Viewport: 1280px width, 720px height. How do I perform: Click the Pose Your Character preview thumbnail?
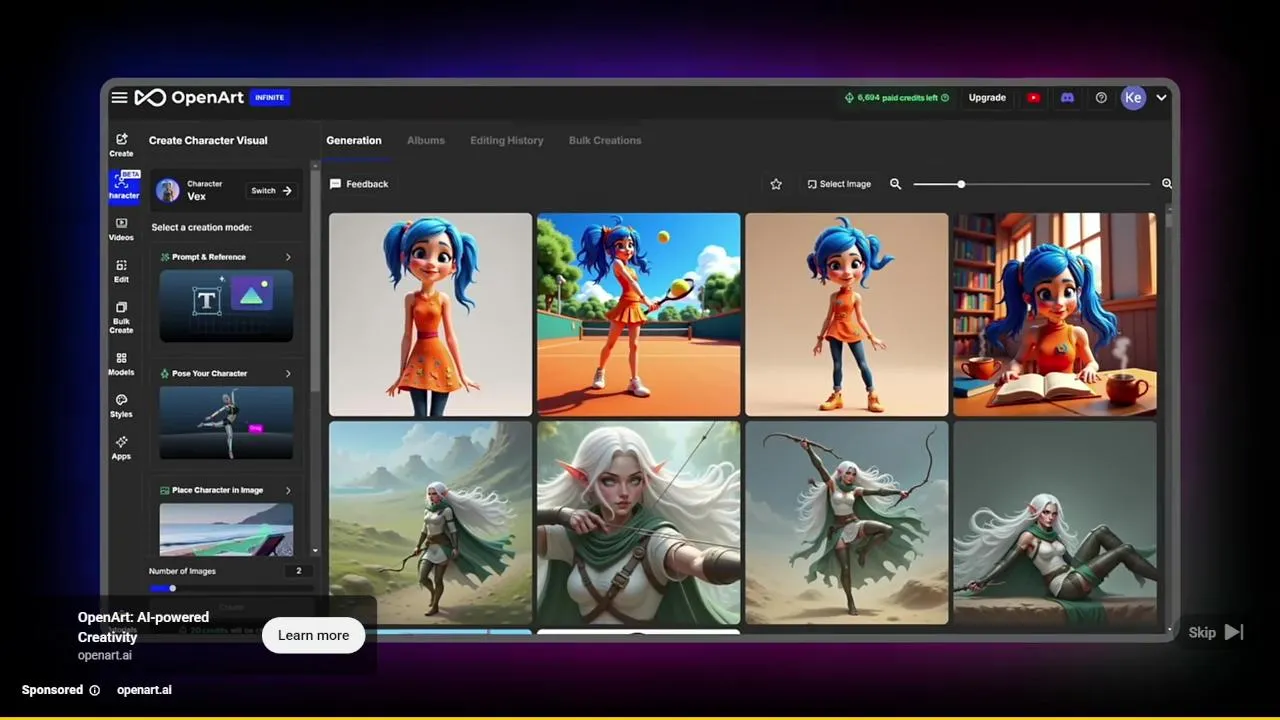point(226,422)
